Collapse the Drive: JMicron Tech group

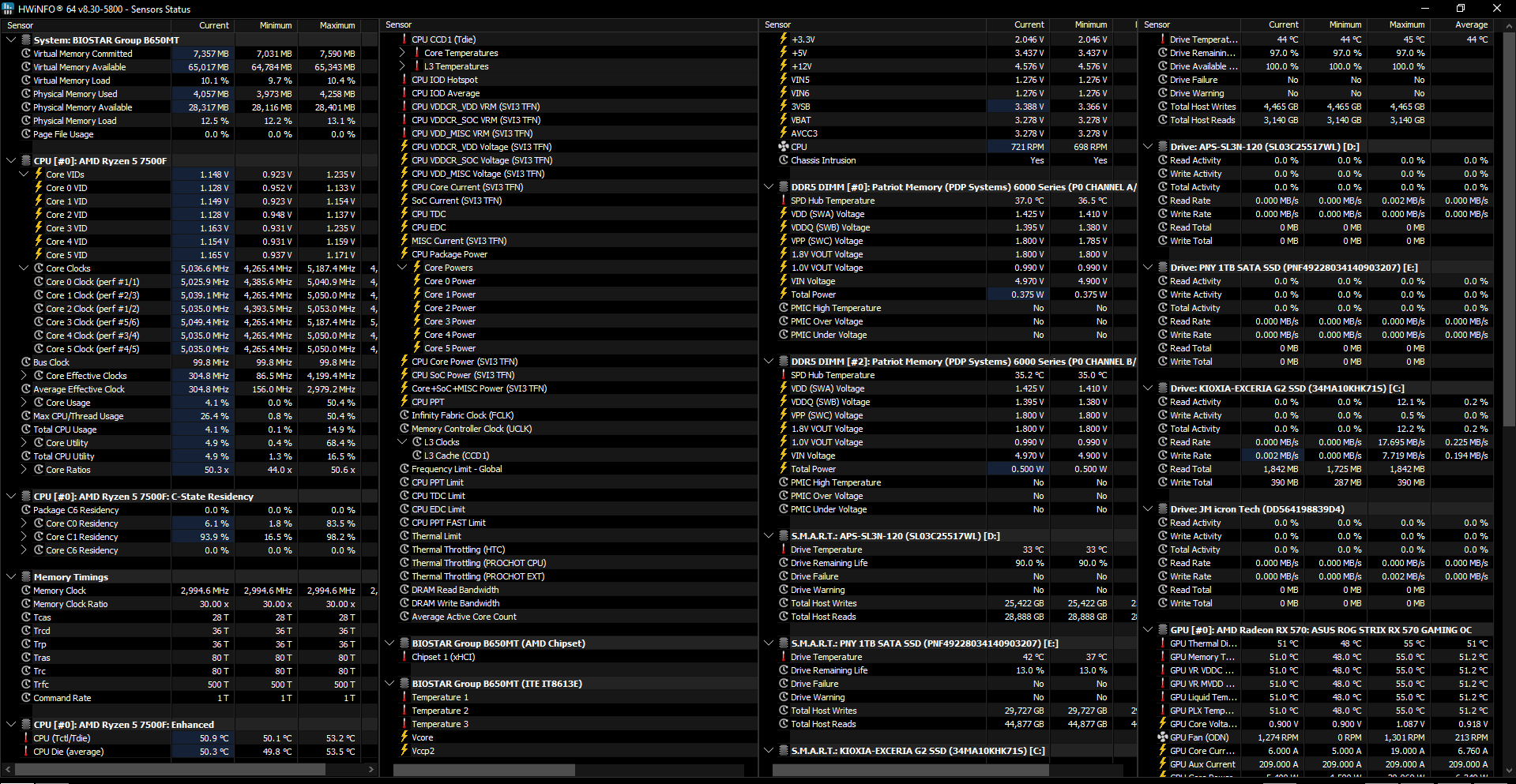[x=1148, y=509]
